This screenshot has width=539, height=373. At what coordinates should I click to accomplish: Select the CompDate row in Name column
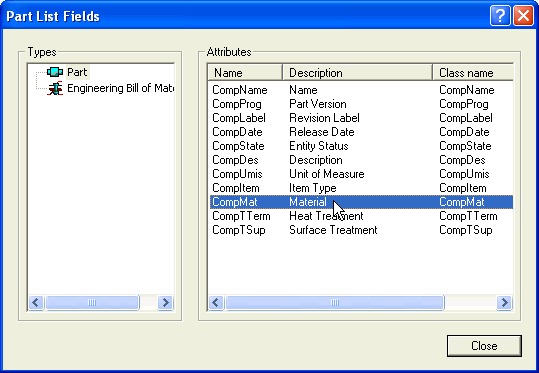pos(237,132)
